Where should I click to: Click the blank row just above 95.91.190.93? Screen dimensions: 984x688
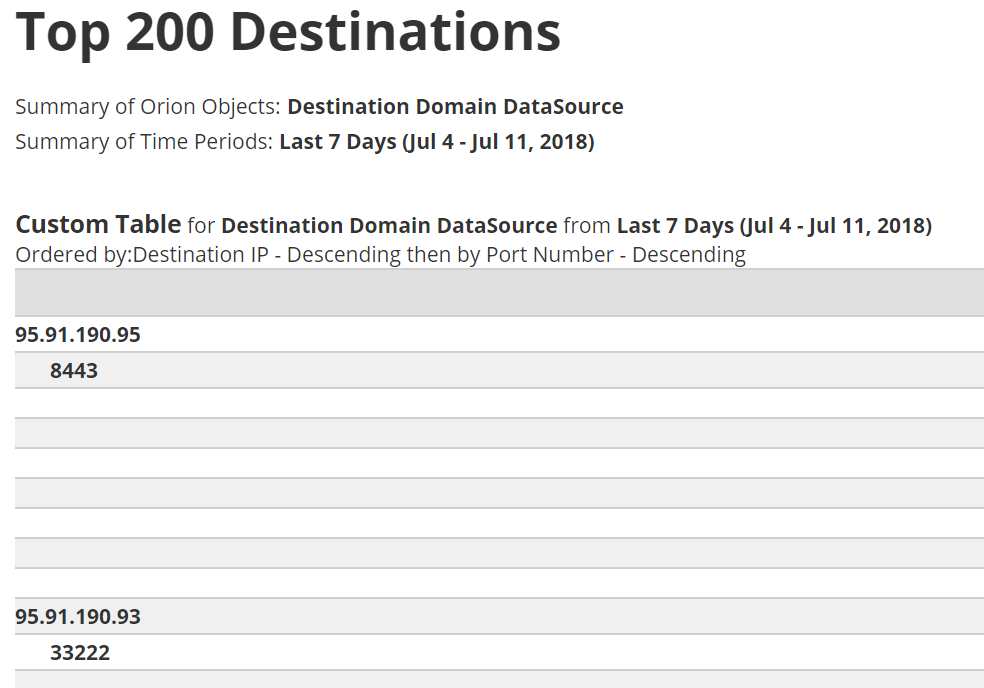(x=499, y=583)
